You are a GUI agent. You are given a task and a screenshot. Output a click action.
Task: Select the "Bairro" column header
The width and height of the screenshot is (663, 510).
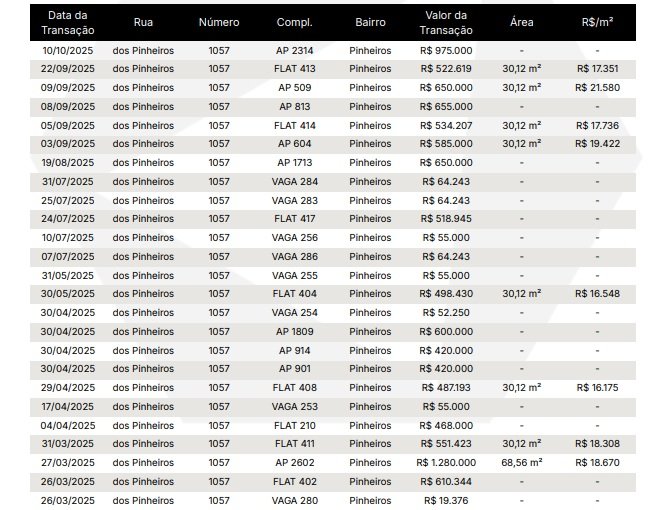[x=370, y=22]
